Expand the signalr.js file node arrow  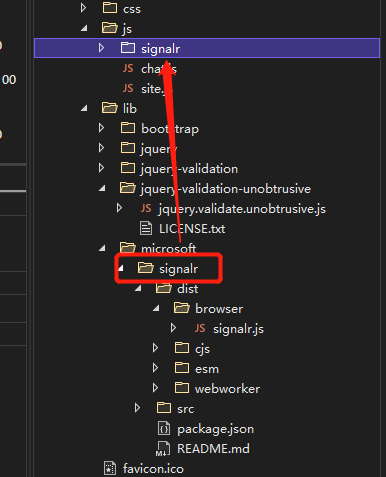point(173,328)
